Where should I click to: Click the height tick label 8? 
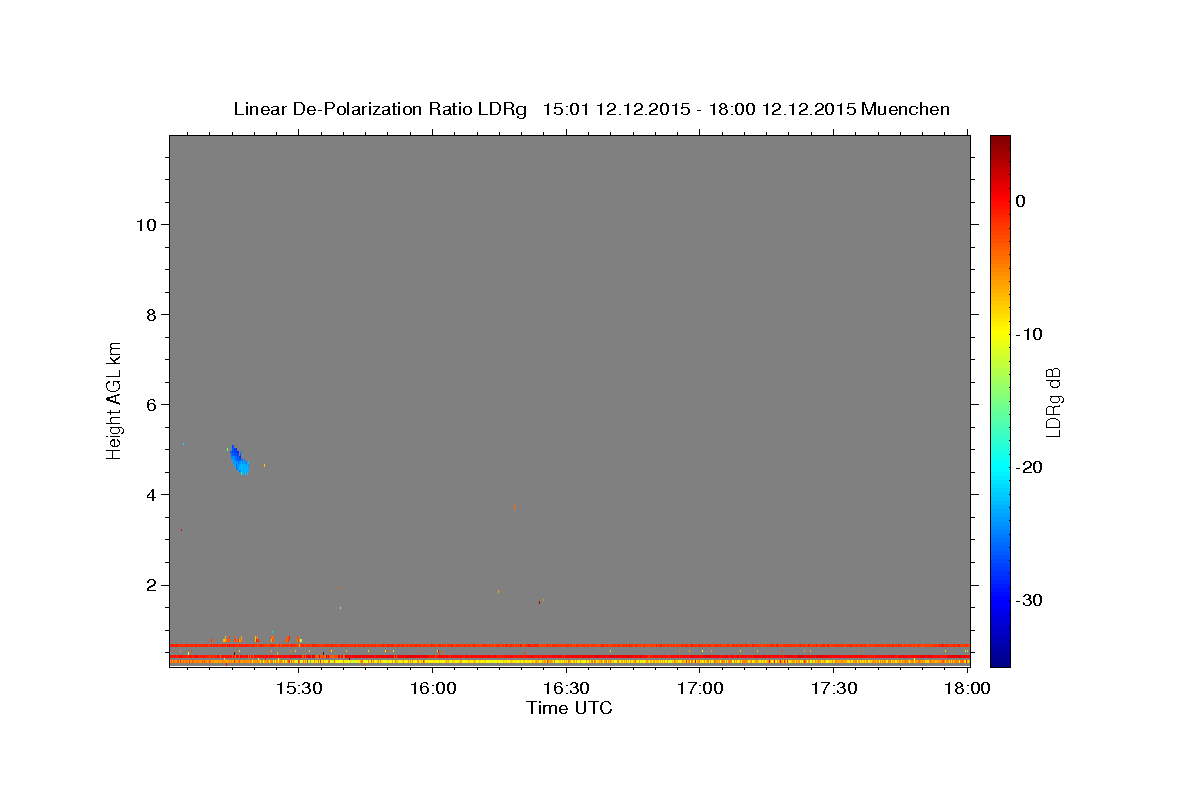(149, 314)
